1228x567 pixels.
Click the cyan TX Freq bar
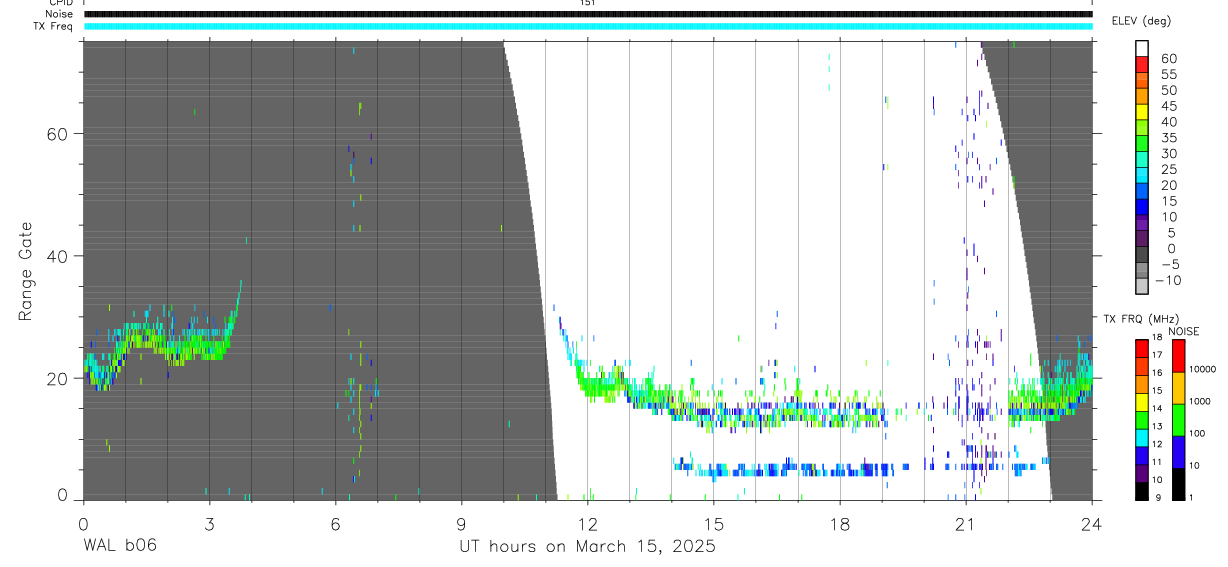pyautogui.click(x=588, y=26)
